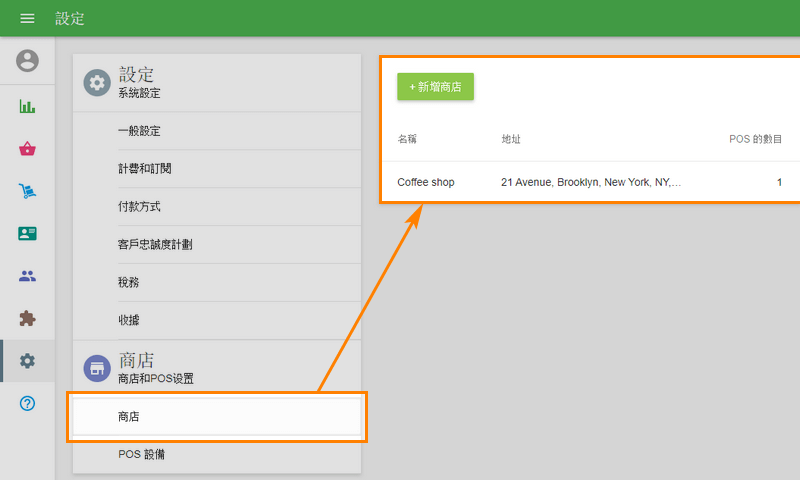This screenshot has height=480, width=800.
Task: Open the help question mark icon
Action: click(27, 404)
